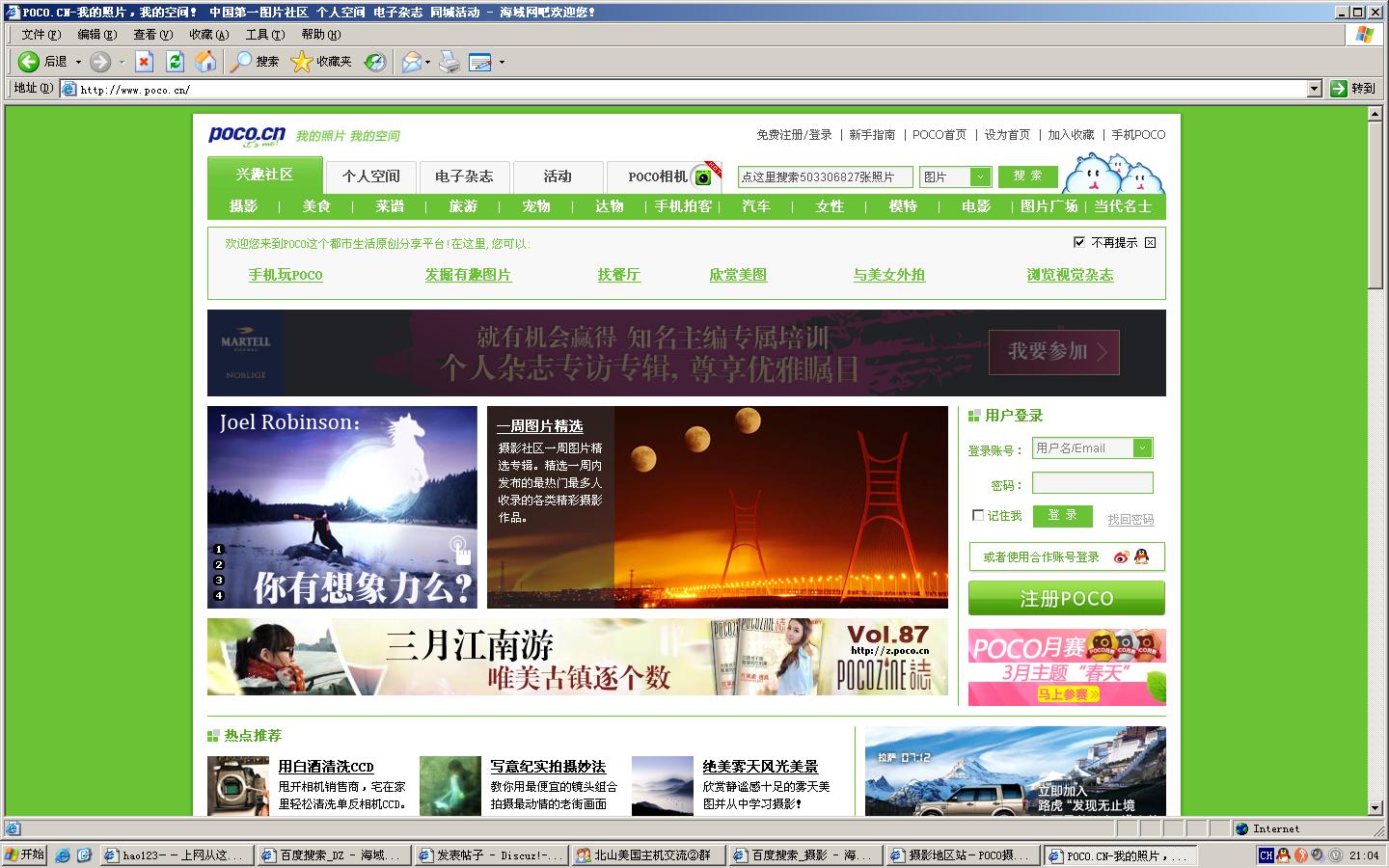1389x868 pixels.
Task: Open the 编辑(E) menu
Action: coord(96,35)
